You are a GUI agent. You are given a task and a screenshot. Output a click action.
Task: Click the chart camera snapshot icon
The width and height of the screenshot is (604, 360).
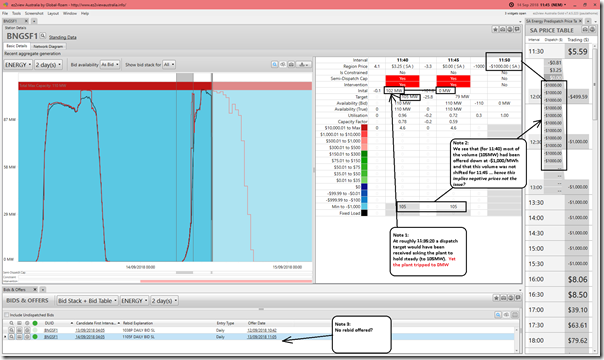click(291, 64)
